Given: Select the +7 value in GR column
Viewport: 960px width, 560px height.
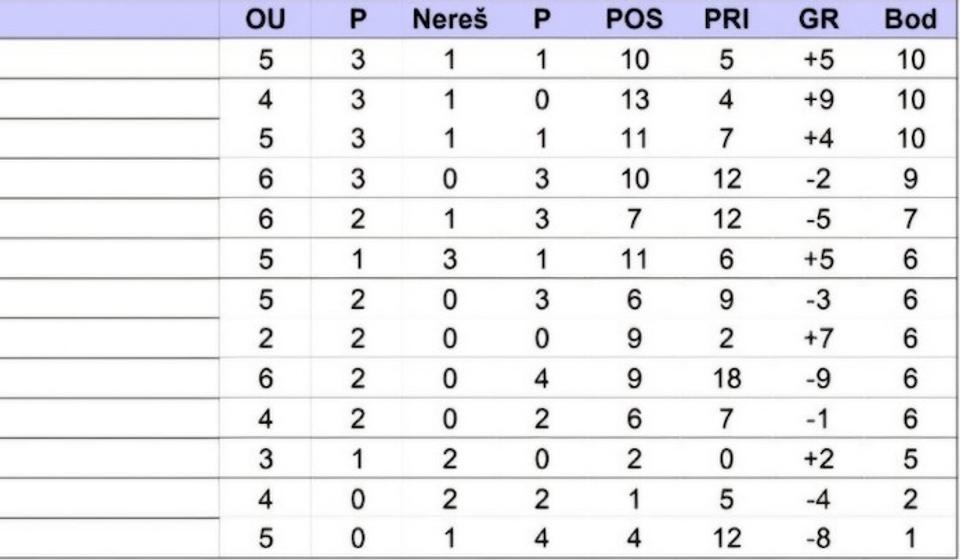Looking at the screenshot, I should point(819,339).
